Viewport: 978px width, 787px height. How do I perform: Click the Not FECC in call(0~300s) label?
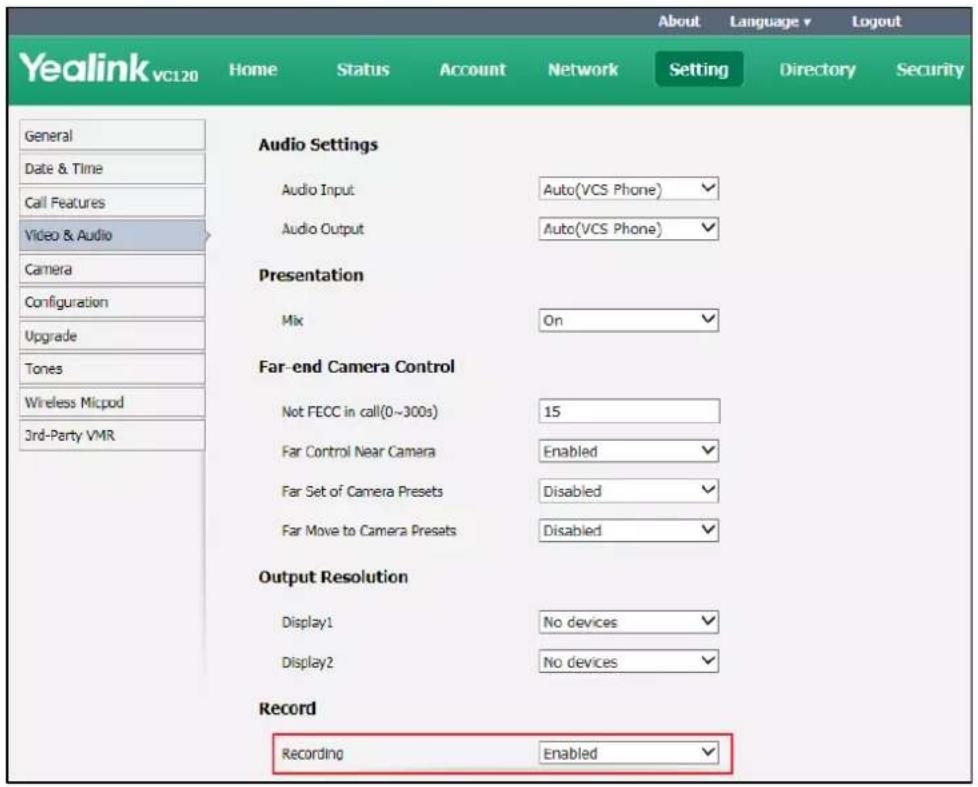pos(360,412)
